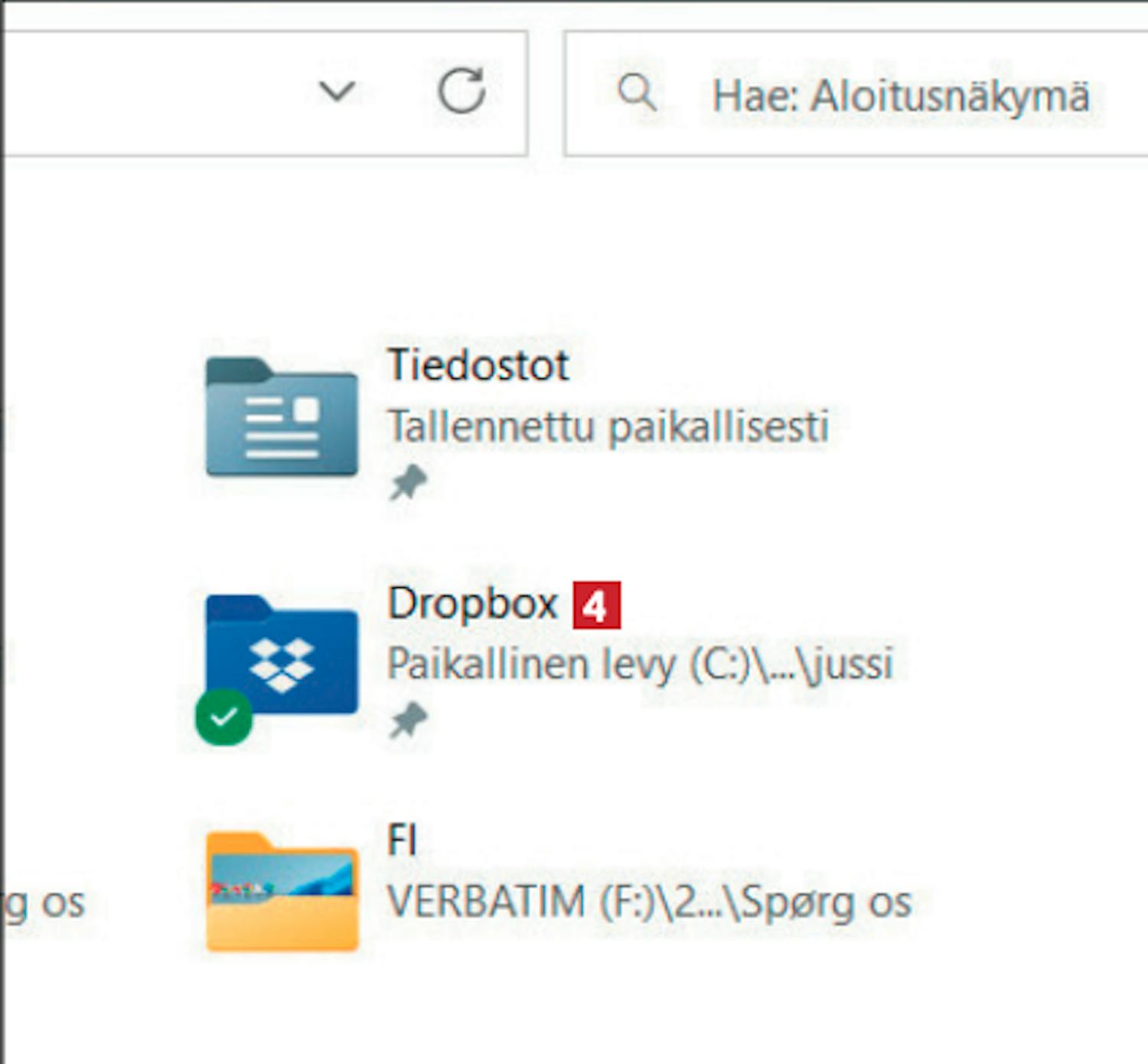Select the Tiedostot folder name
Screen dimensions: 1148x1064
click(478, 365)
